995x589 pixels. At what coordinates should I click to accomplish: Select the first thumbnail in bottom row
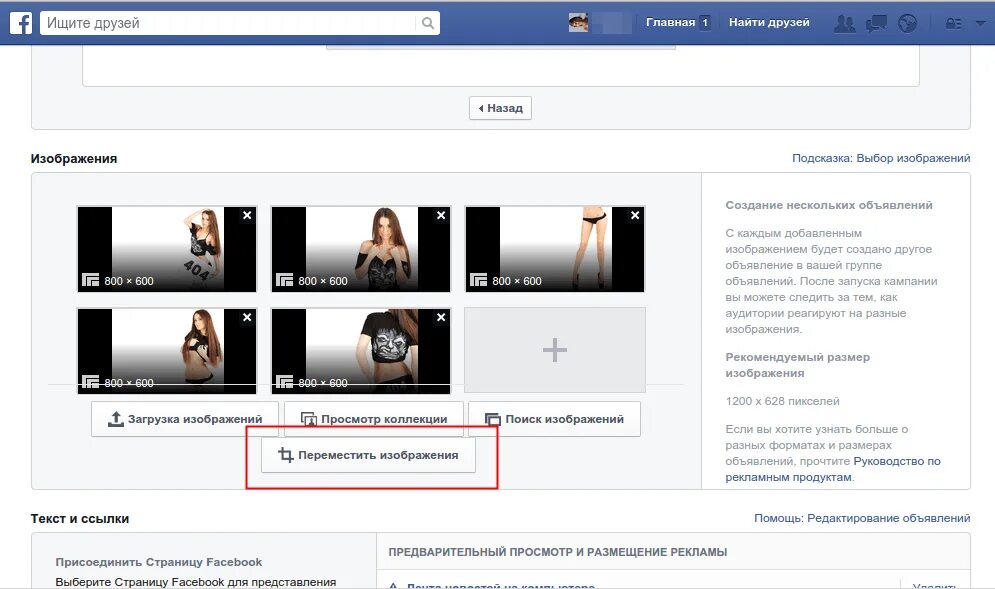[x=167, y=350]
